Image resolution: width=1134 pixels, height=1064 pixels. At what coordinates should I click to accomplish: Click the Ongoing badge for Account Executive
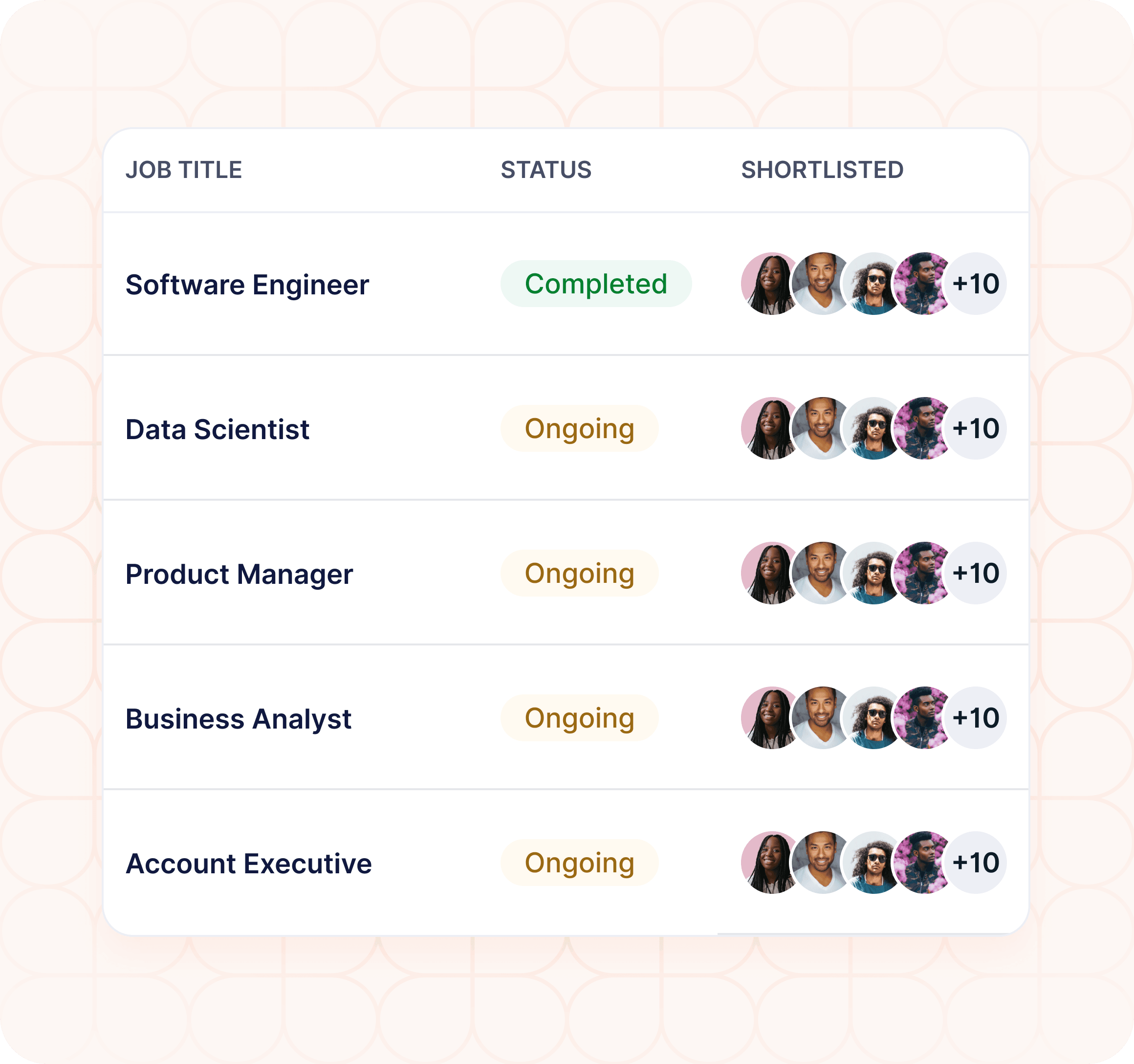tap(580, 863)
